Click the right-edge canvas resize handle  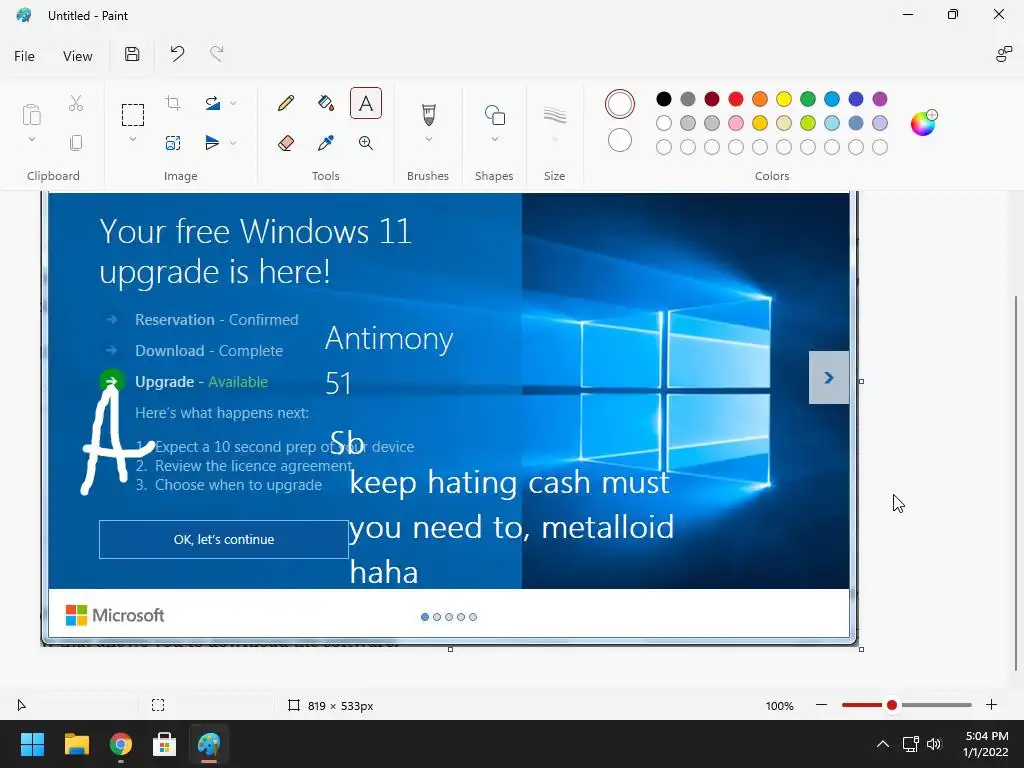click(x=861, y=381)
